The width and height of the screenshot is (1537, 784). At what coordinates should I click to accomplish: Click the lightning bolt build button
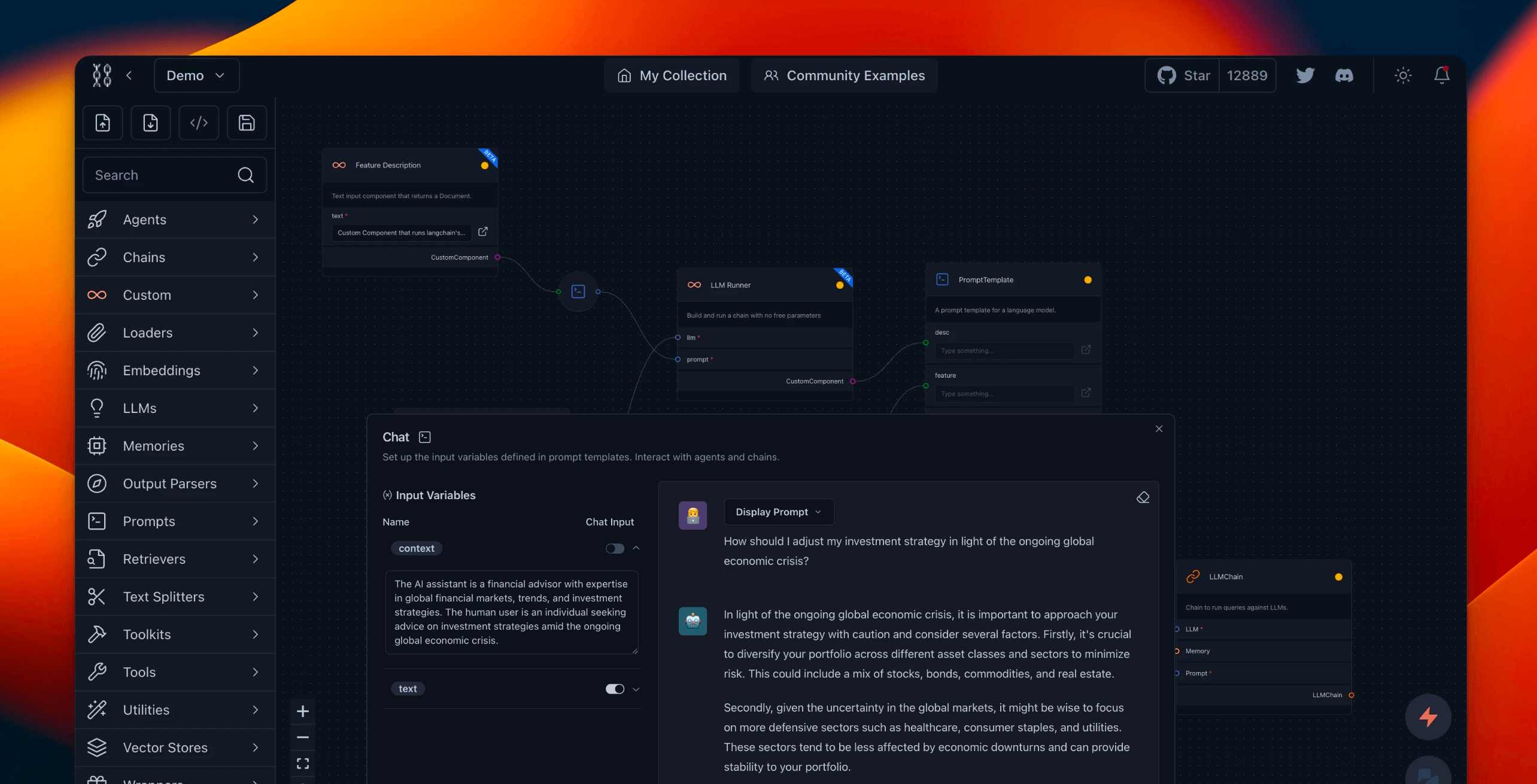pos(1428,716)
